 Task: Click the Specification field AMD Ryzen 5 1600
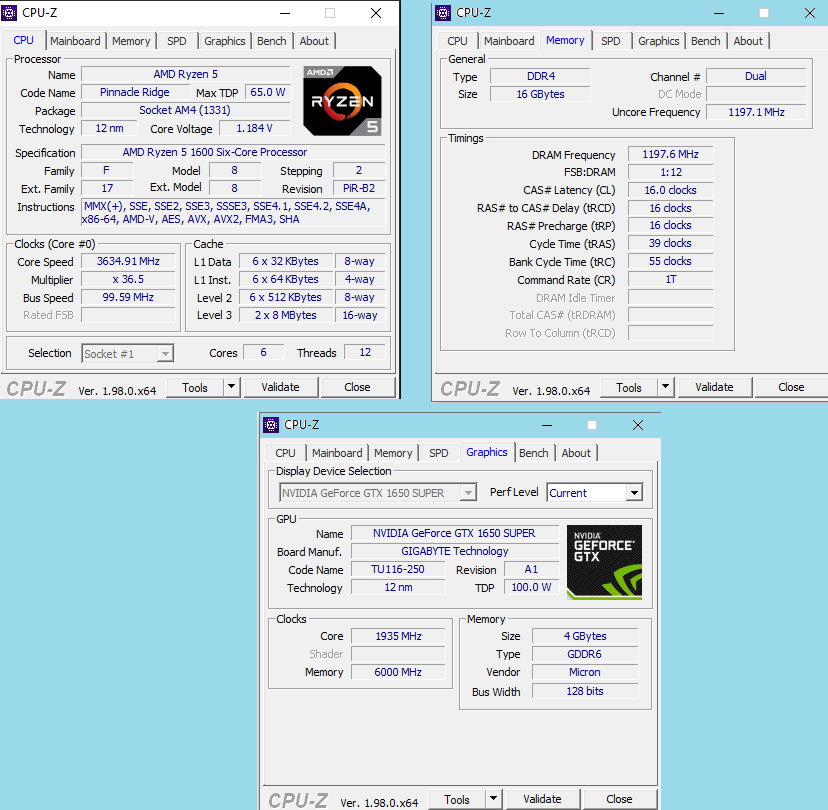[x=233, y=152]
